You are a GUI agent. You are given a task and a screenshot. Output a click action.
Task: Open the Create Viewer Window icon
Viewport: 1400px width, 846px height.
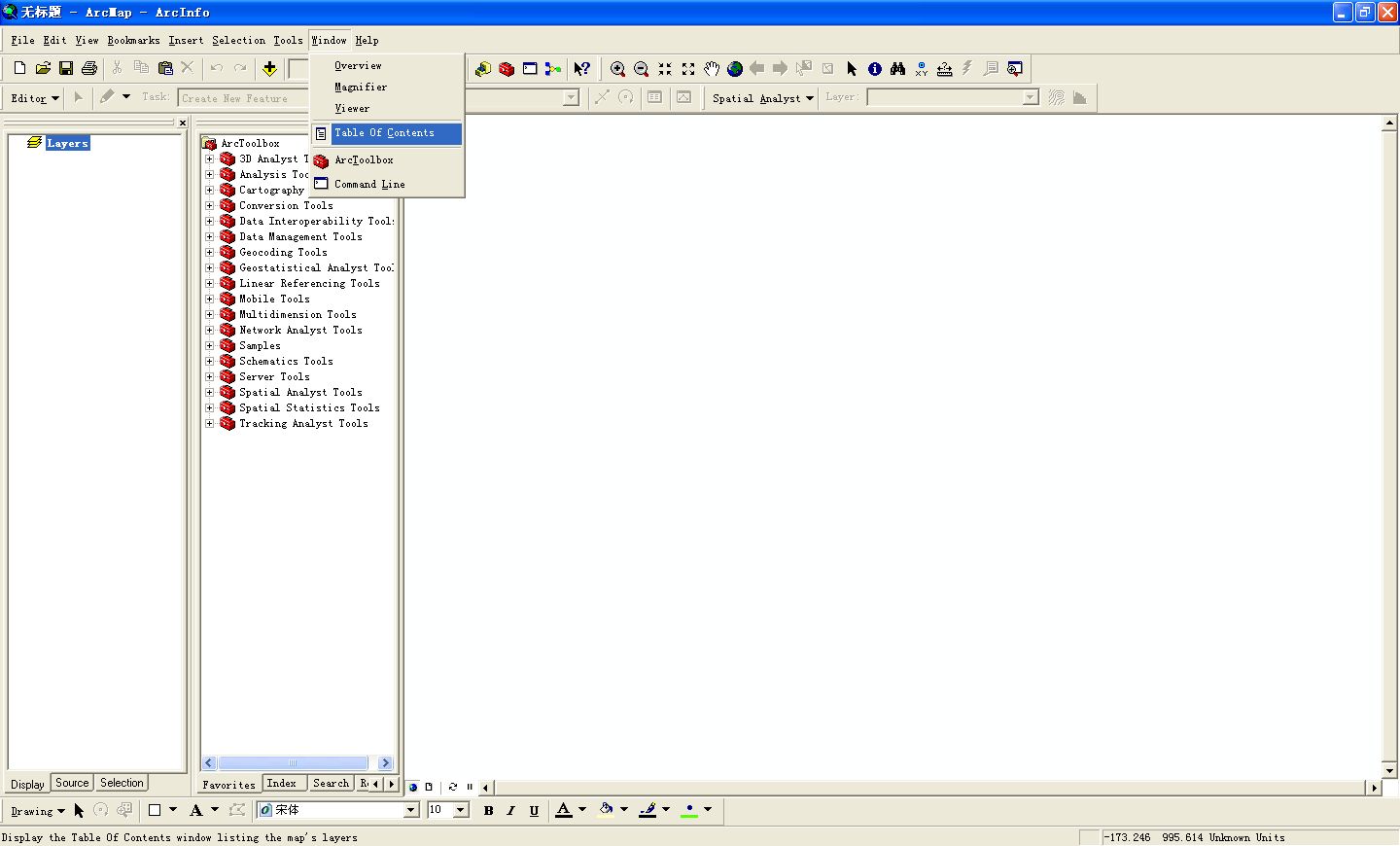pyautogui.click(x=1014, y=68)
